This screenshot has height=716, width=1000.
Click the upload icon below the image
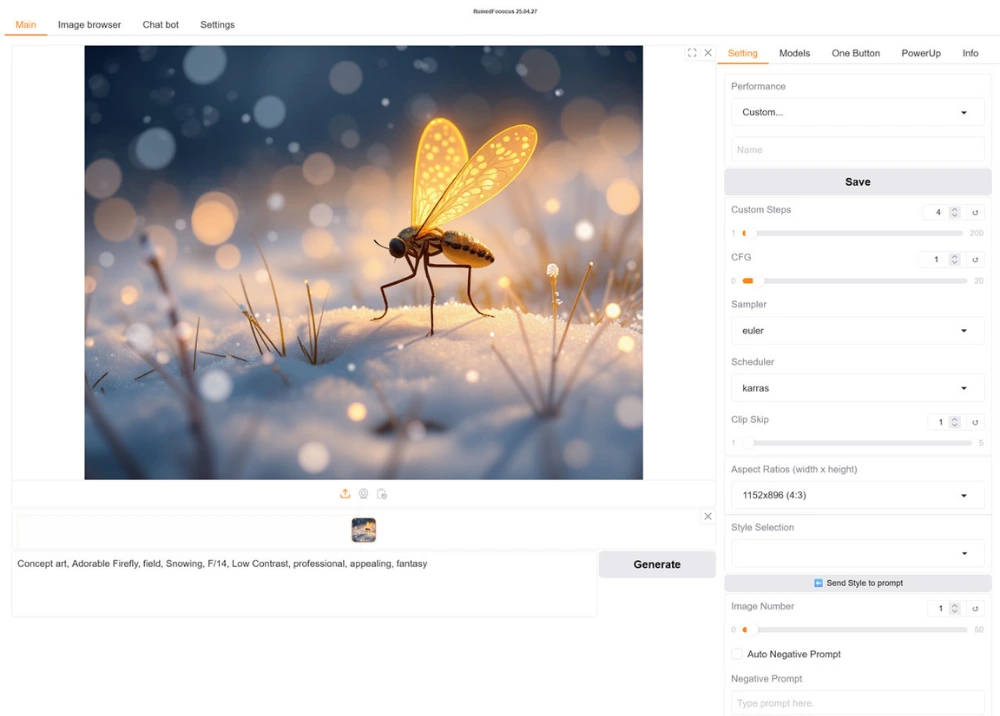tap(345, 493)
